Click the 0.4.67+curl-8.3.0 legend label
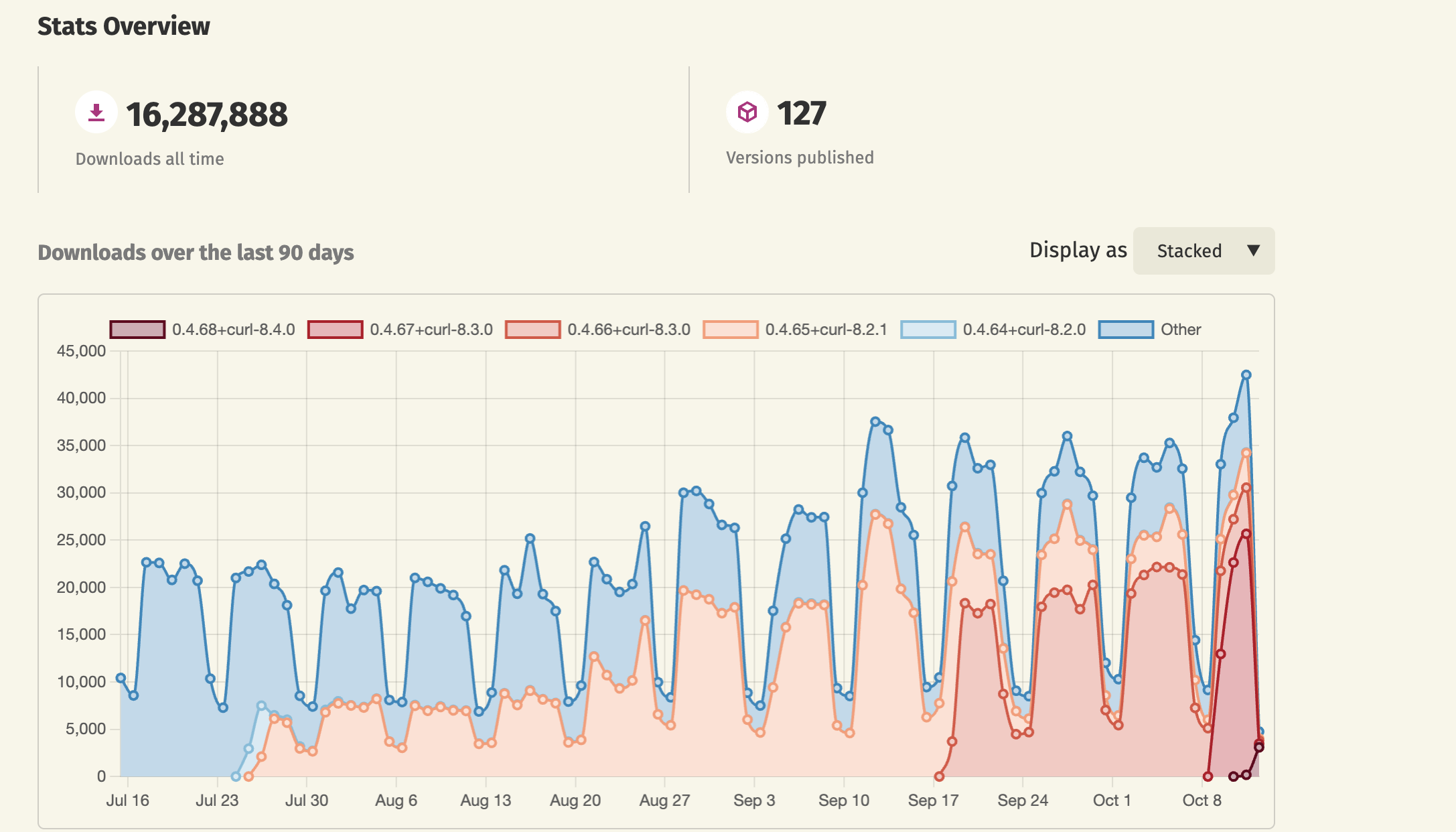 (431, 330)
